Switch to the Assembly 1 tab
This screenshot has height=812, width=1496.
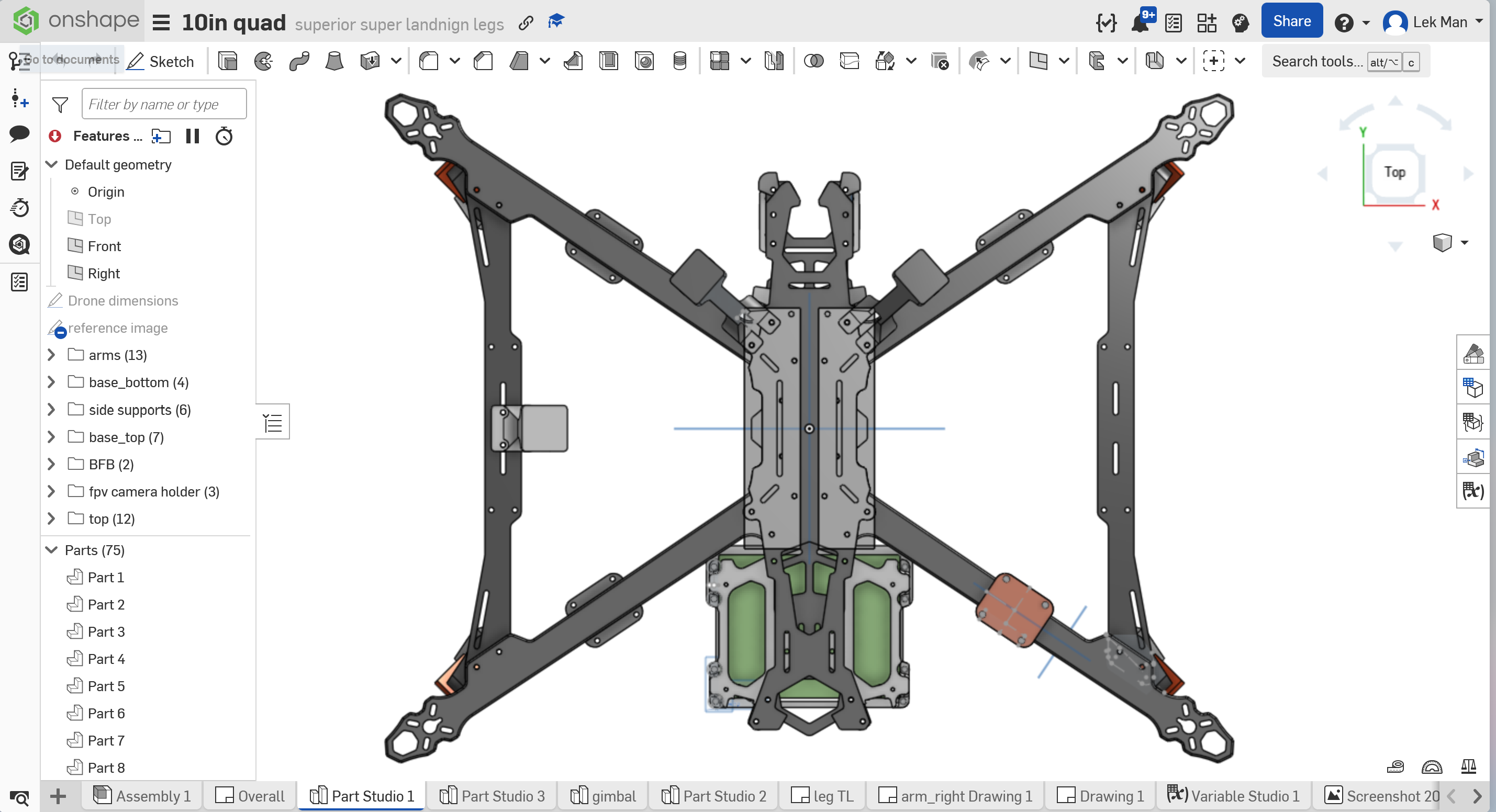coord(143,796)
